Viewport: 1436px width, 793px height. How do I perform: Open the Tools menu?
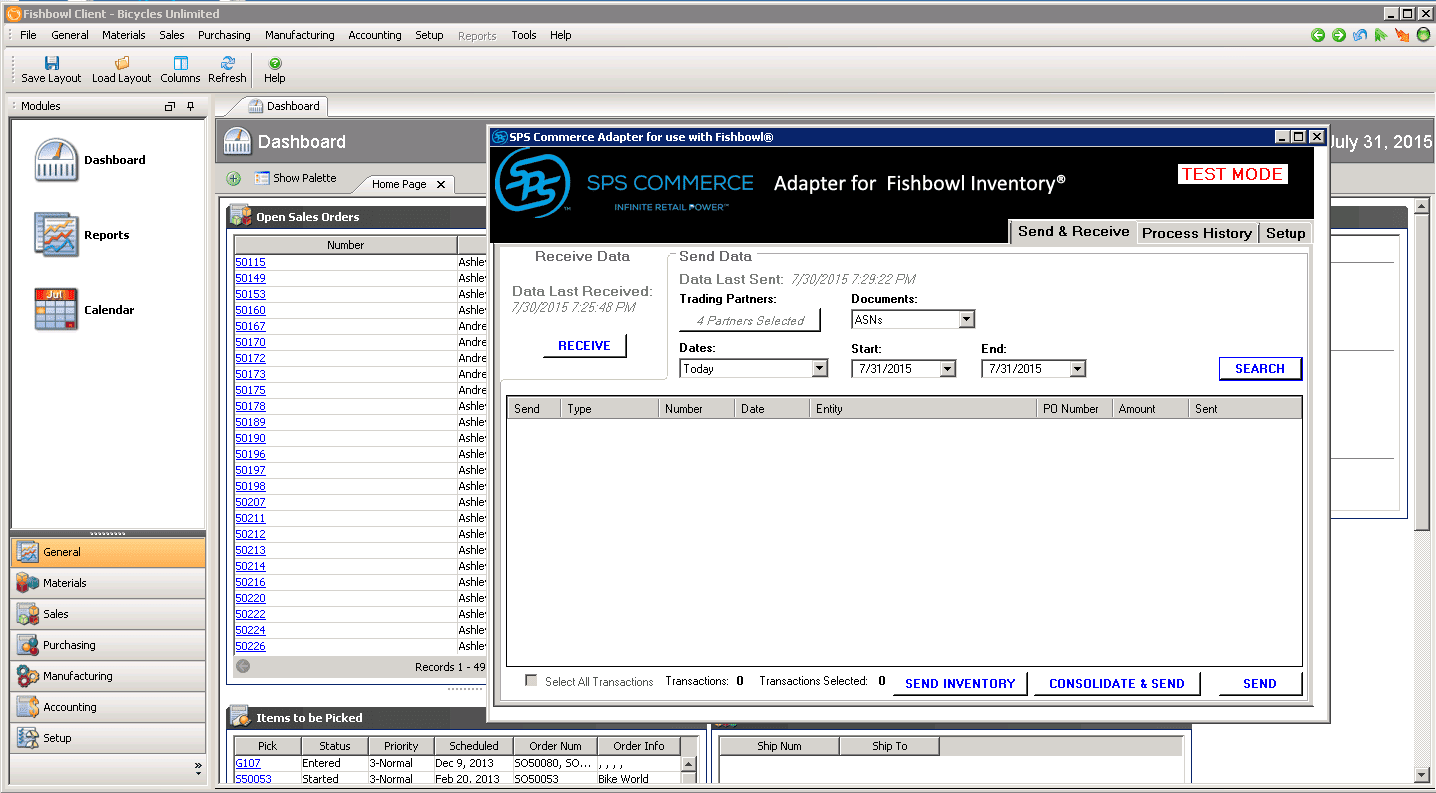(x=524, y=35)
